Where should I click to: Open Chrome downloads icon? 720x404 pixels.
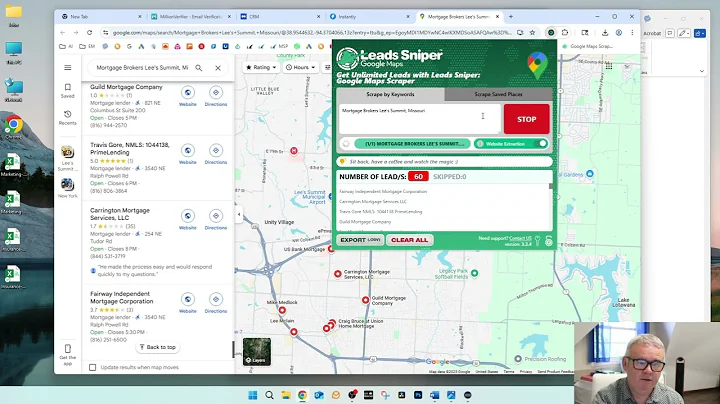(x=605, y=33)
